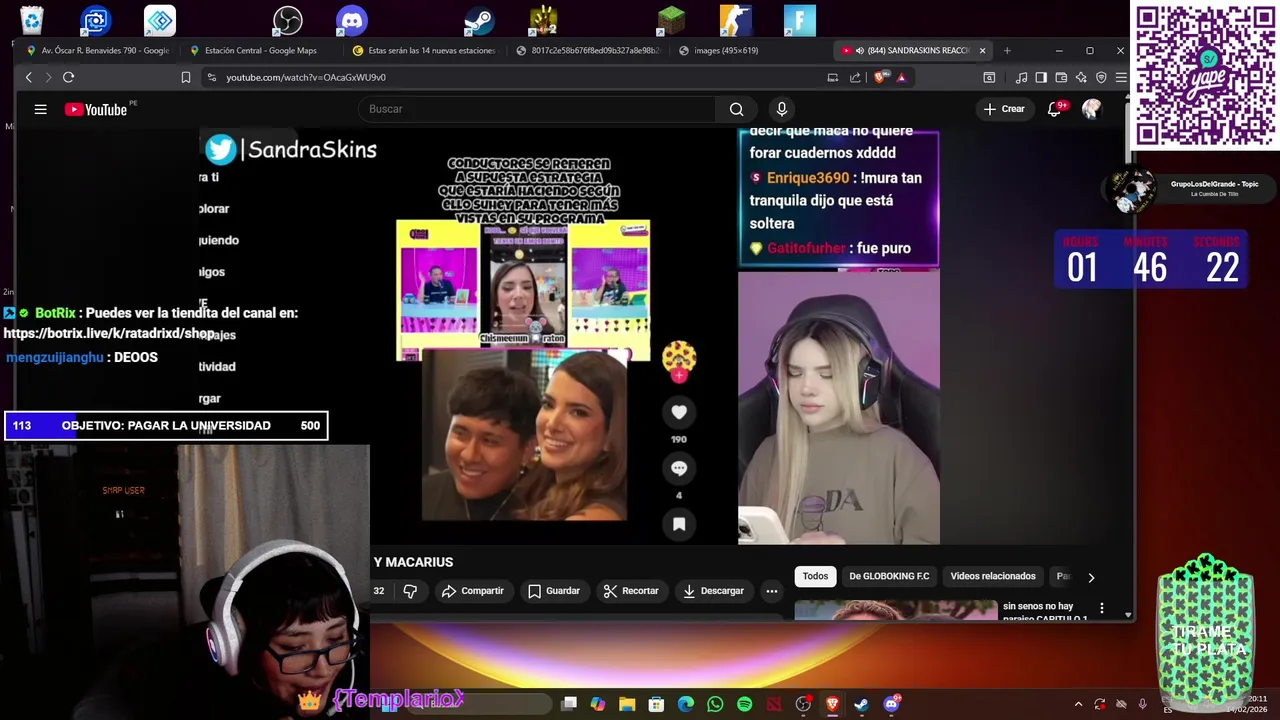
Task: Show hidden system tray icons
Action: (x=1078, y=704)
